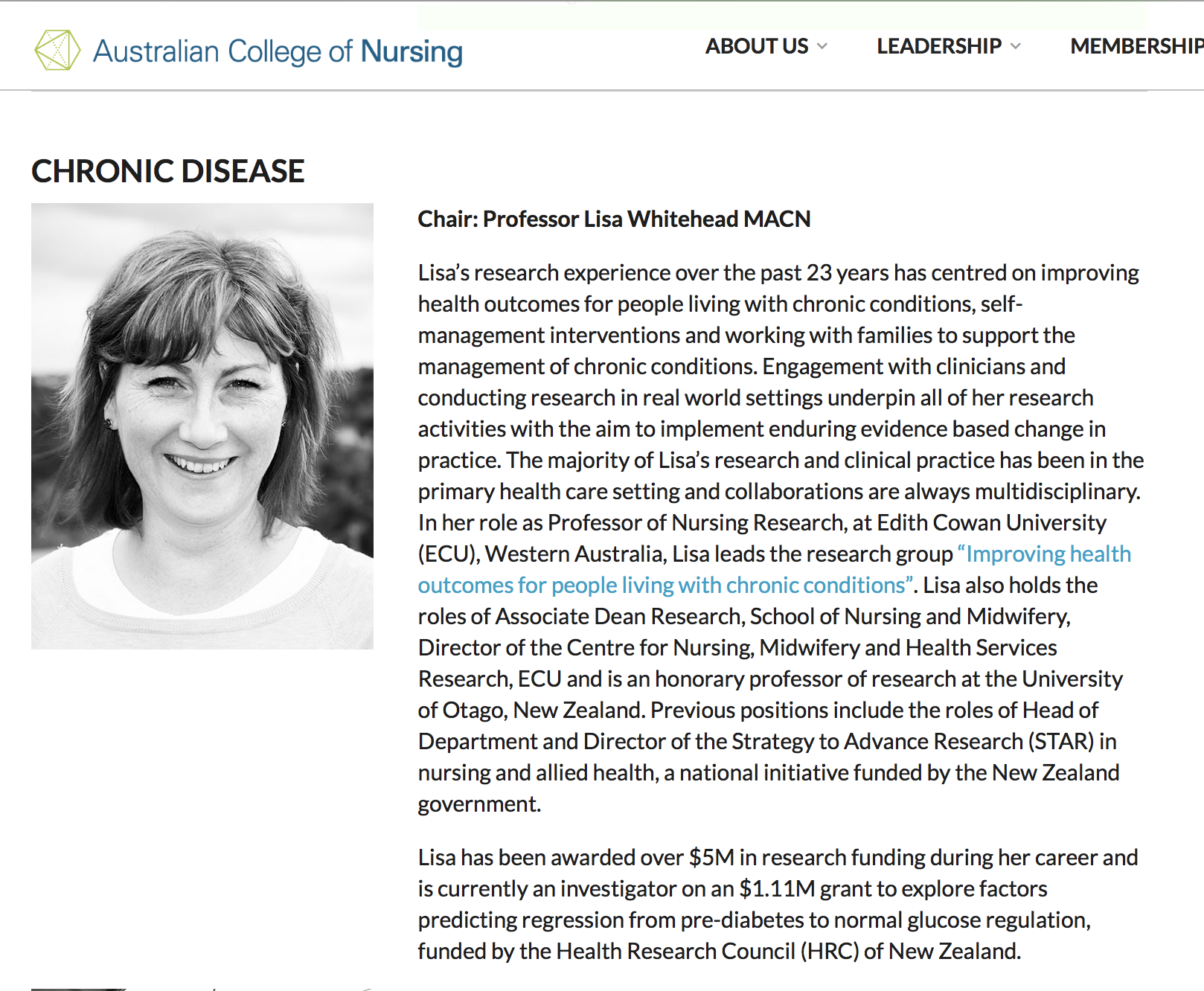1204x991 pixels.
Task: Click 'Chair: Professor Lisa Whitehead MACN' text
Action: pyautogui.click(x=614, y=219)
